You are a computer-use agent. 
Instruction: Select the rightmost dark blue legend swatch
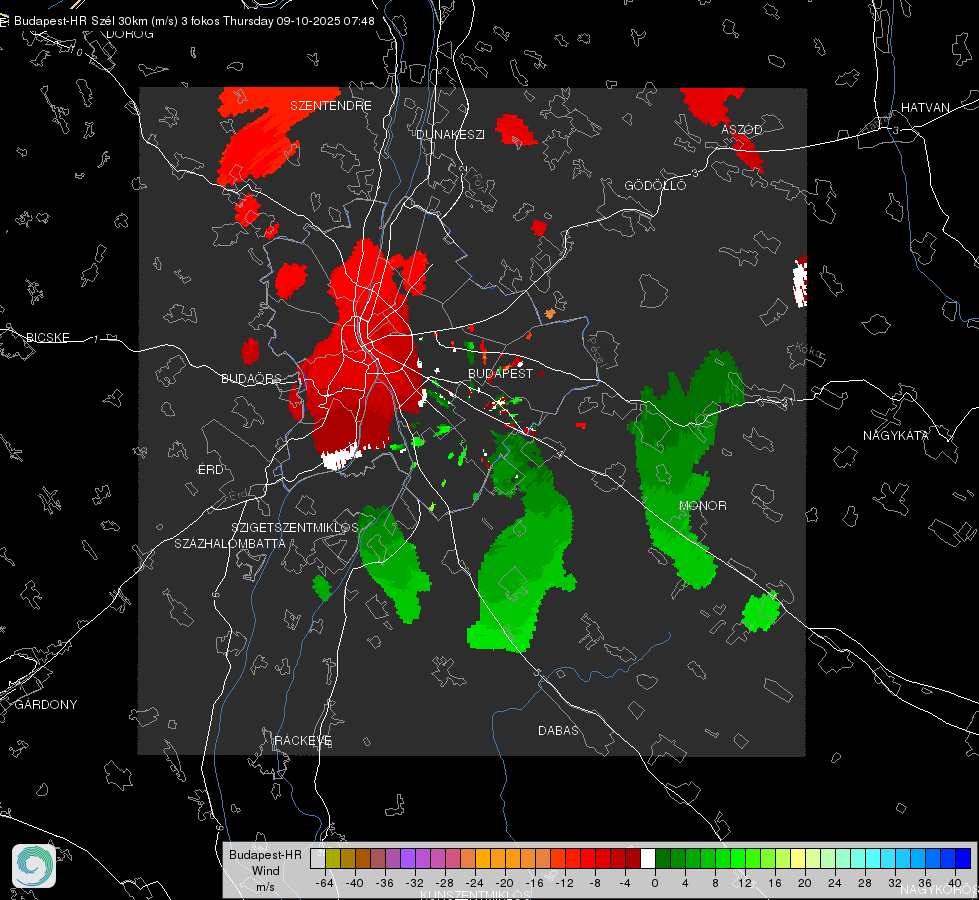[x=963, y=858]
